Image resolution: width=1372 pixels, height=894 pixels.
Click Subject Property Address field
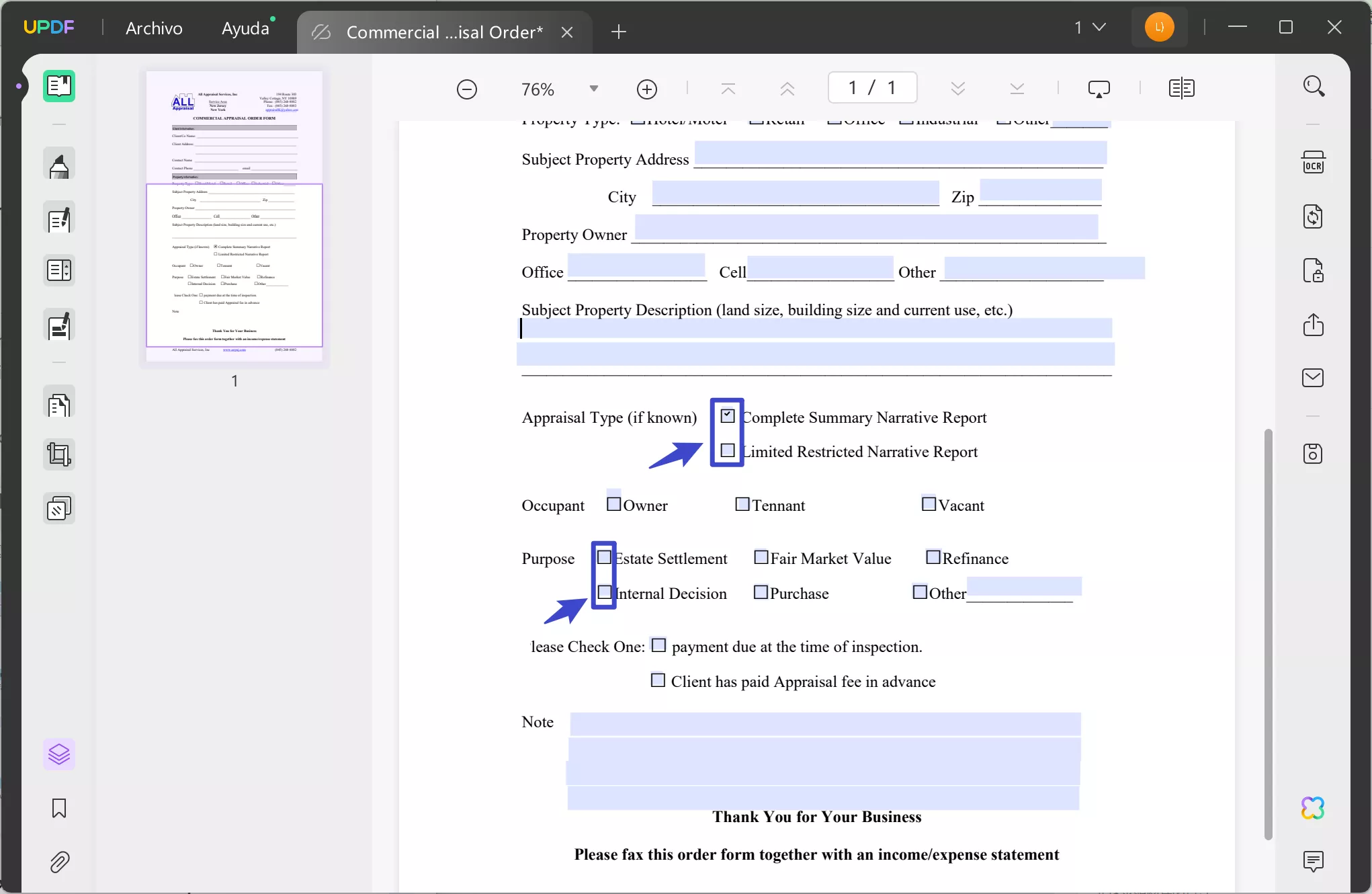coord(901,153)
